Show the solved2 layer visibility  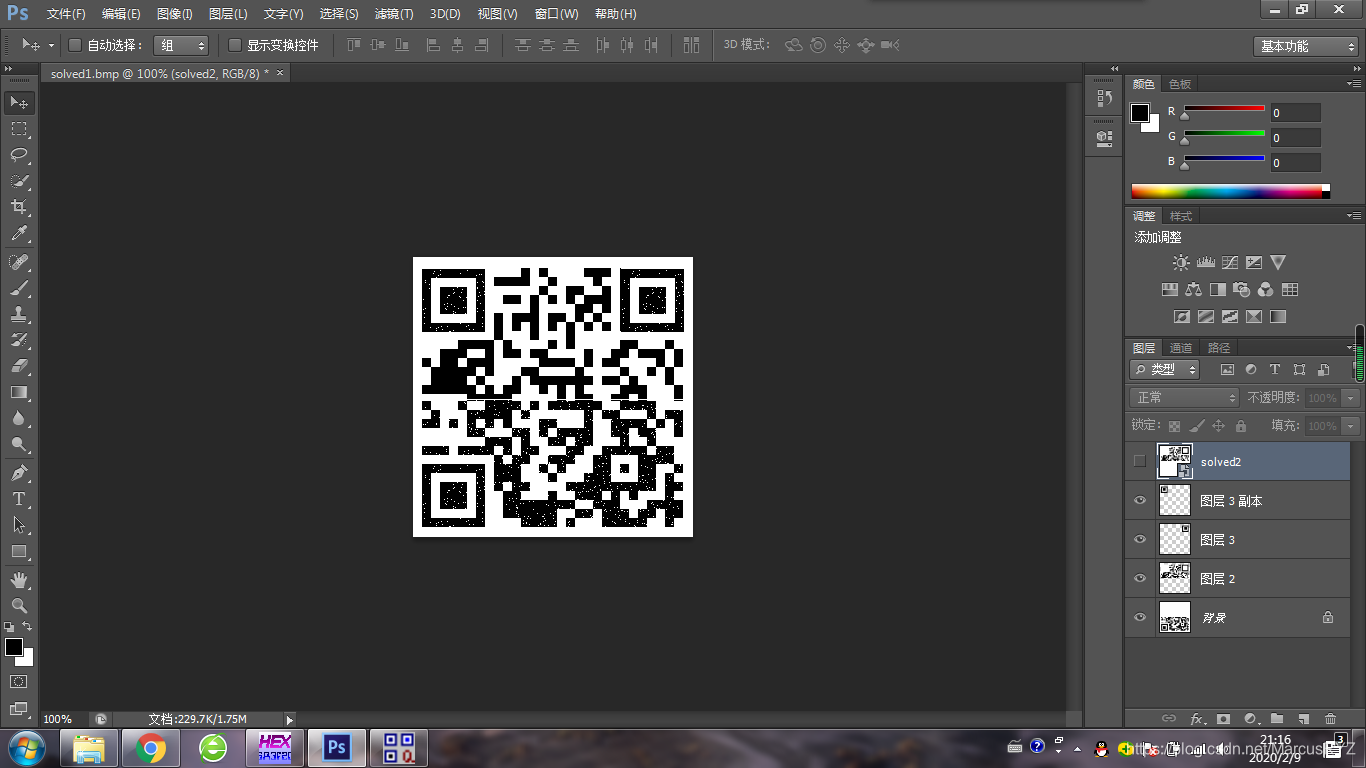(1140, 461)
